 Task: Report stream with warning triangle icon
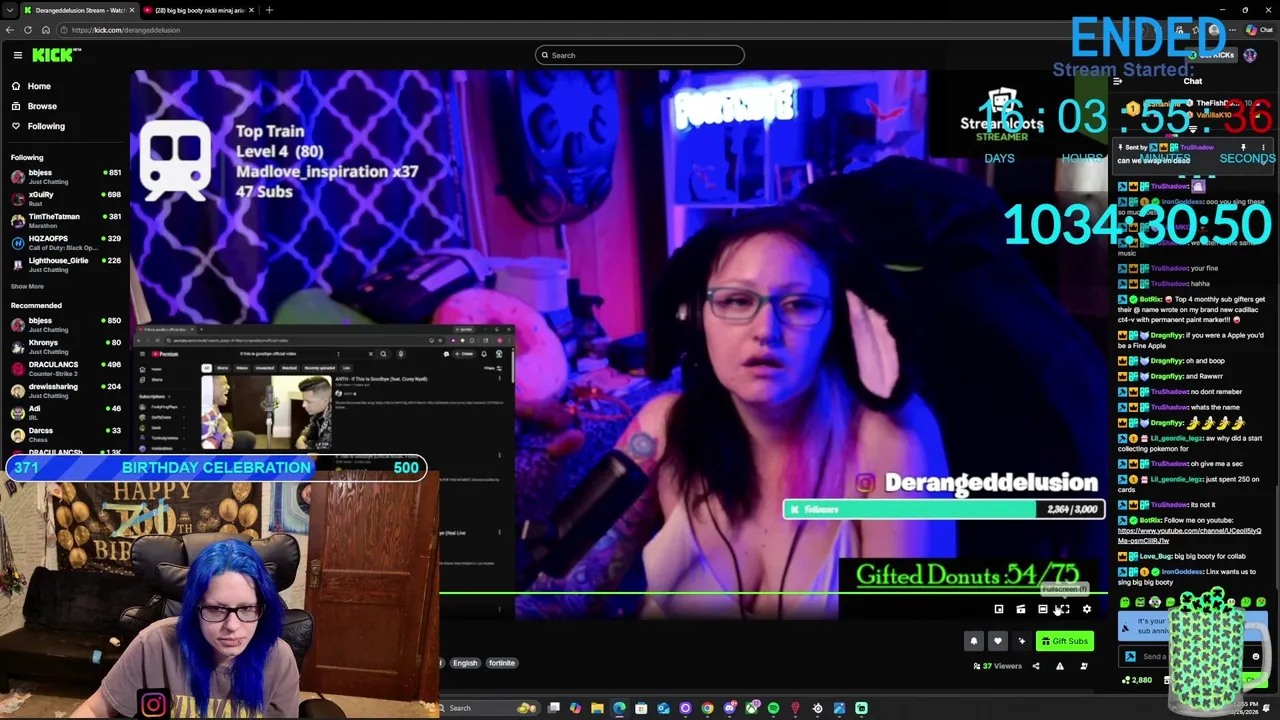tap(1060, 666)
